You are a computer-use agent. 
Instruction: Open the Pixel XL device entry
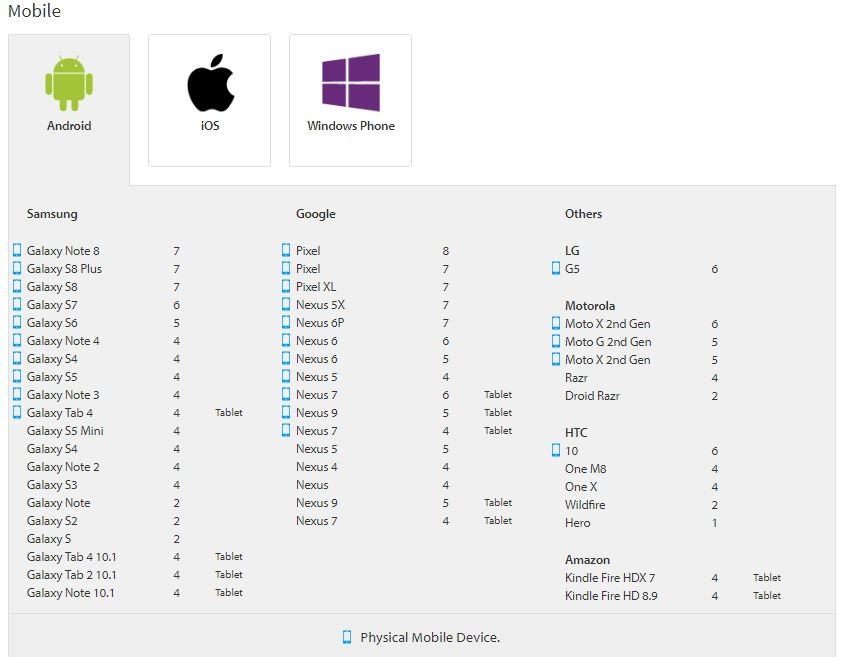[x=316, y=286]
